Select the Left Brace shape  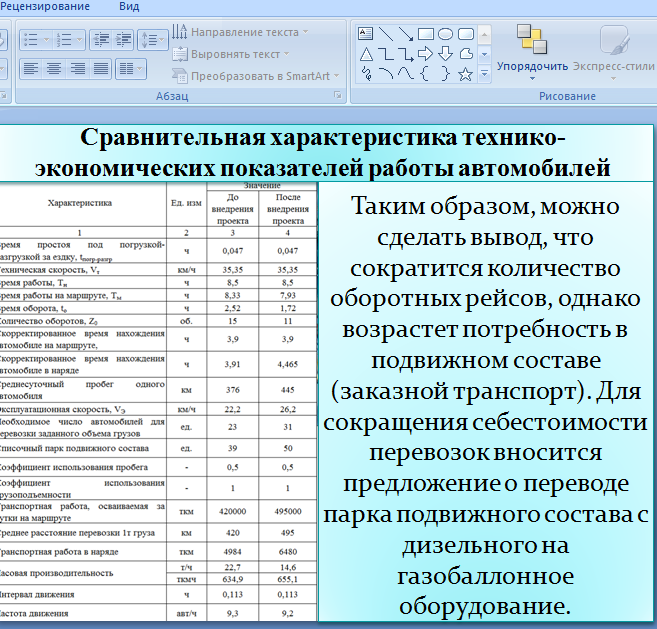(426, 74)
